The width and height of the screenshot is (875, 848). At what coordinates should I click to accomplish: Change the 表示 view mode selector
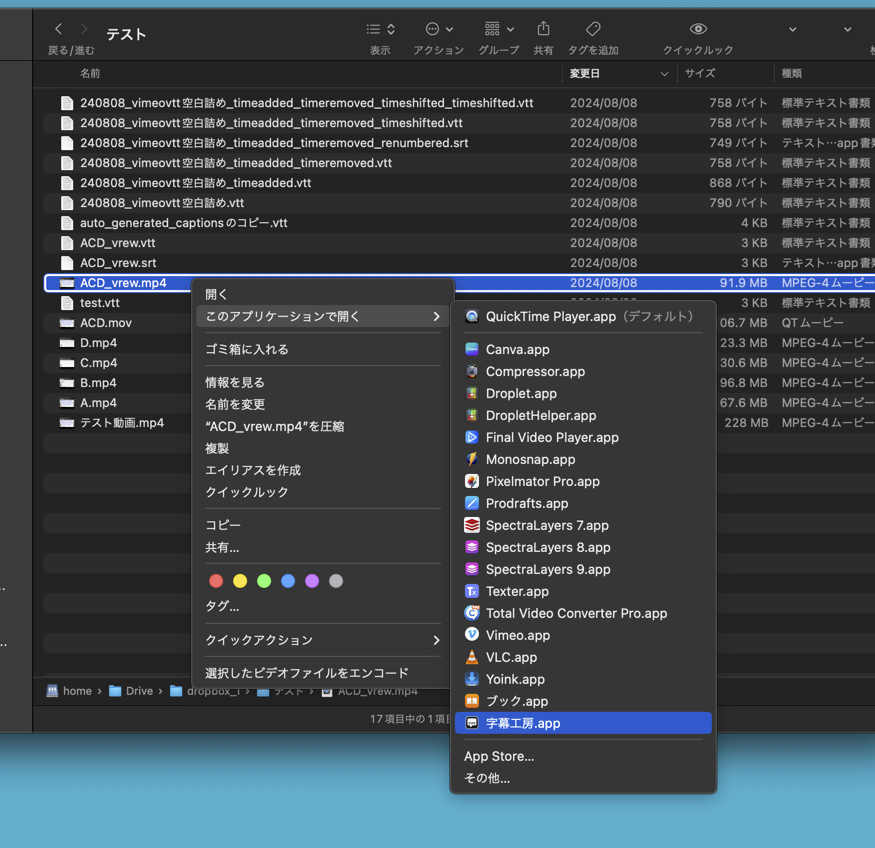pyautogui.click(x=380, y=29)
